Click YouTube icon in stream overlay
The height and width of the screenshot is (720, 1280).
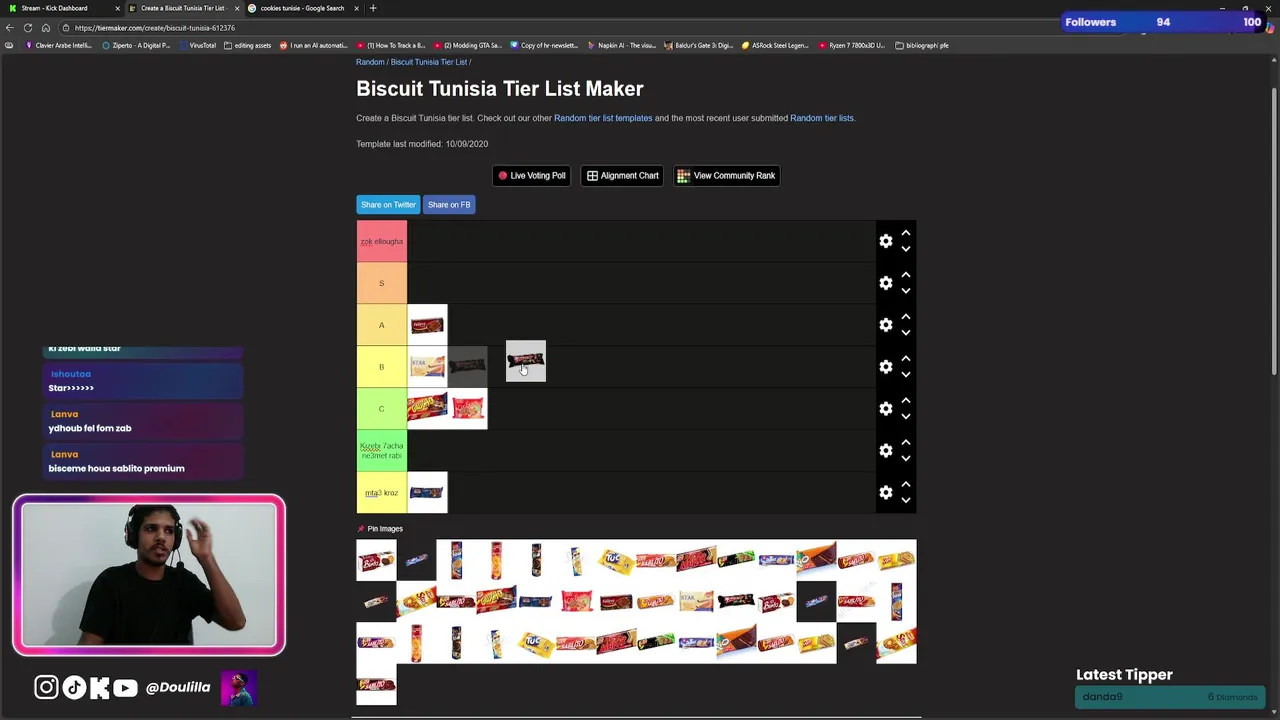point(125,687)
